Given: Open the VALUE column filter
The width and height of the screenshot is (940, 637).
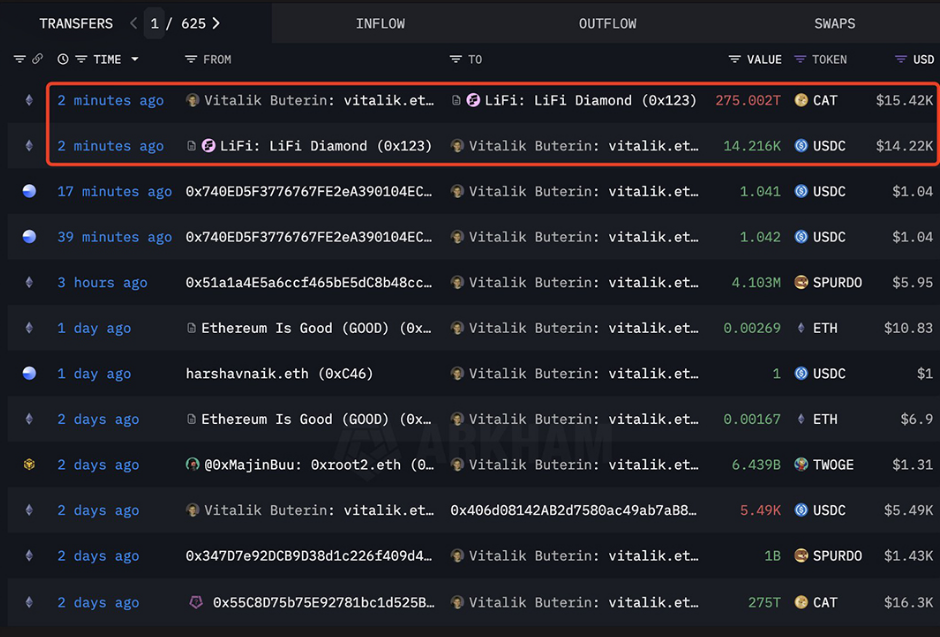Looking at the screenshot, I should click(734, 60).
